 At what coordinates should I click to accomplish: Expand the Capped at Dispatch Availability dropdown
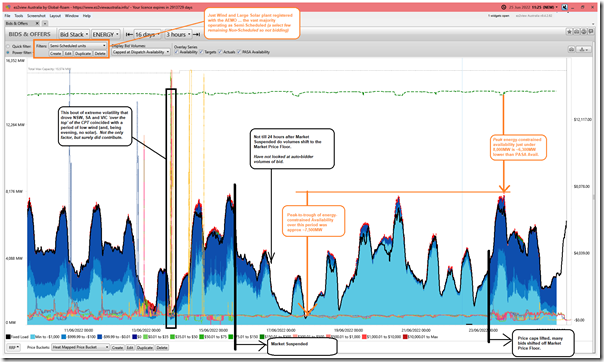(141, 52)
